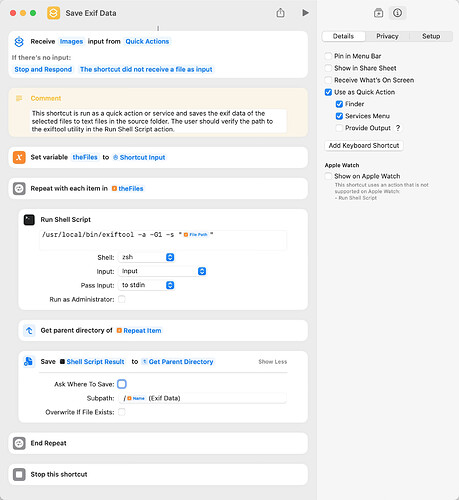Expand the Pass Input to stdin dropdown
This screenshot has width=459, height=500.
coord(147,285)
